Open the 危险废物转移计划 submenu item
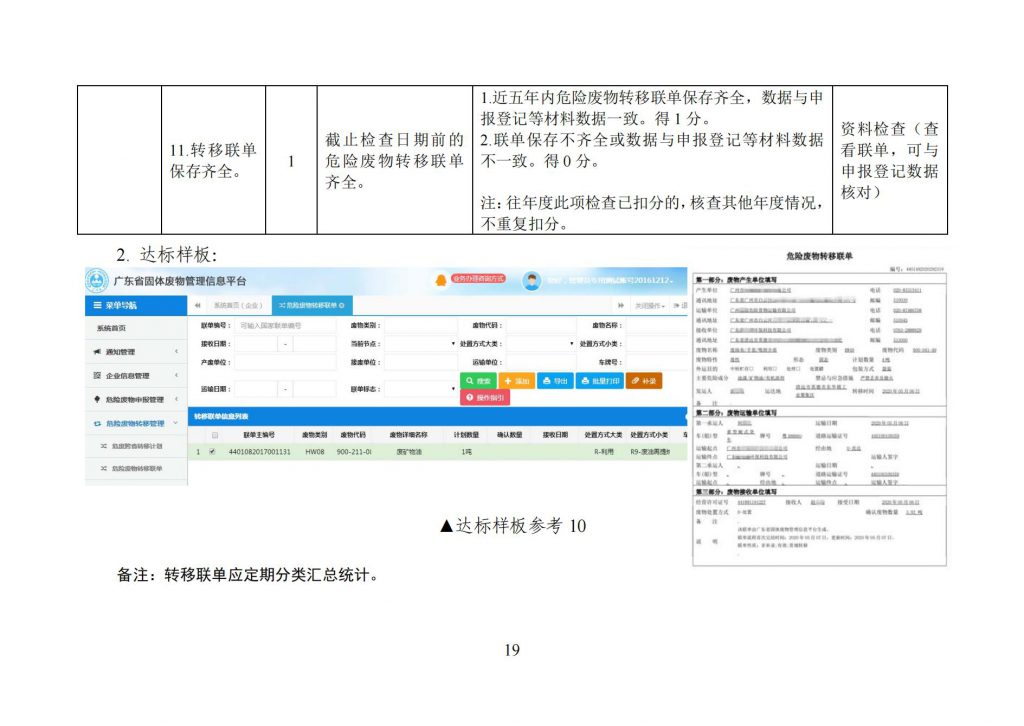 tap(136, 446)
